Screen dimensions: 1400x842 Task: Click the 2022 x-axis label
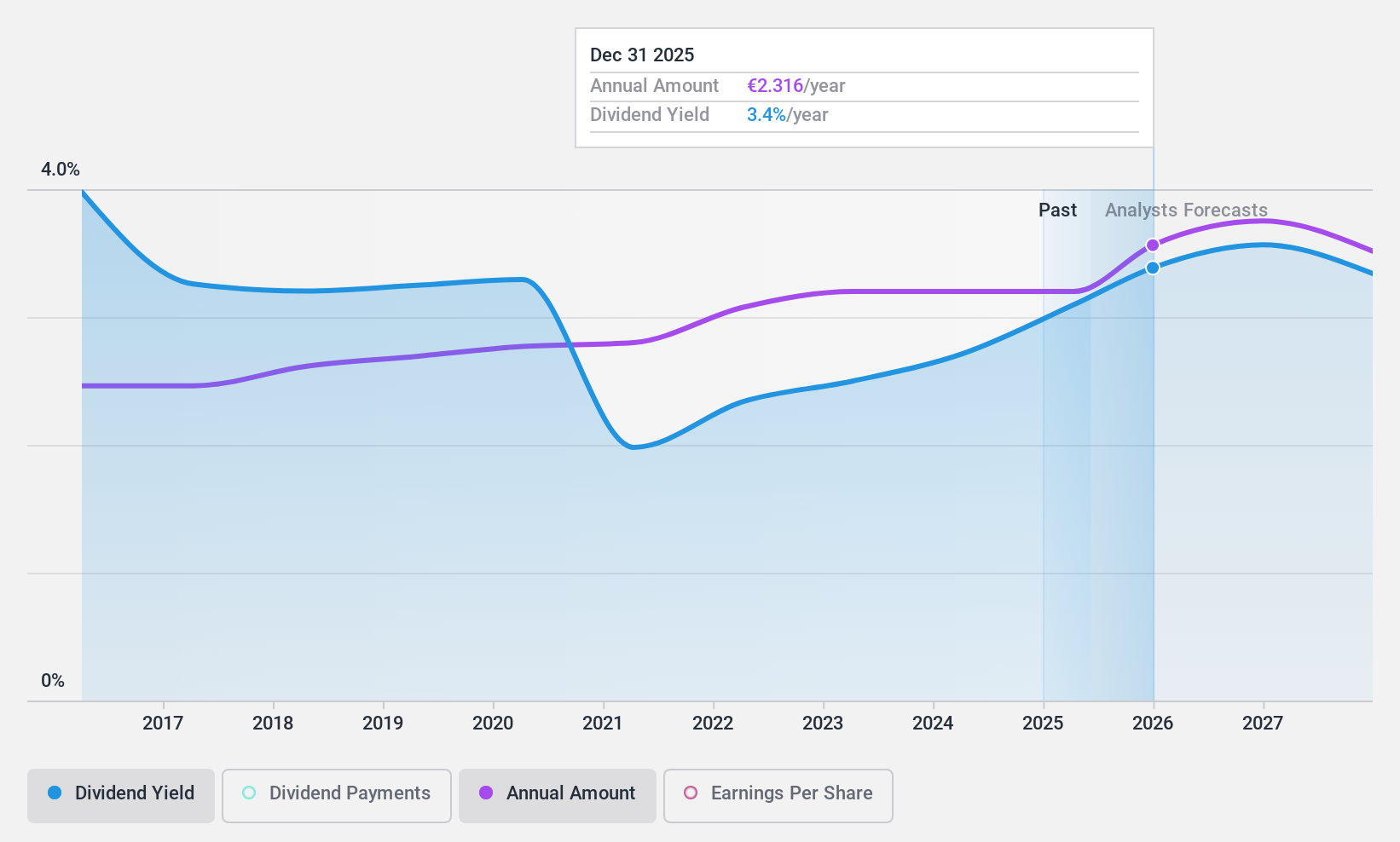point(713,724)
